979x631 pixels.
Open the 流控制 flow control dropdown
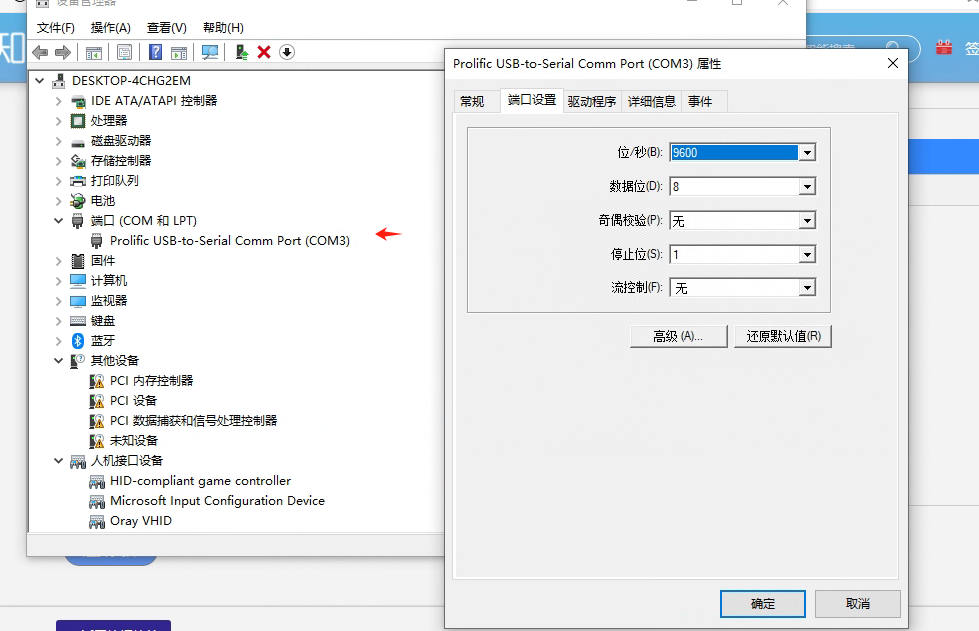807,288
